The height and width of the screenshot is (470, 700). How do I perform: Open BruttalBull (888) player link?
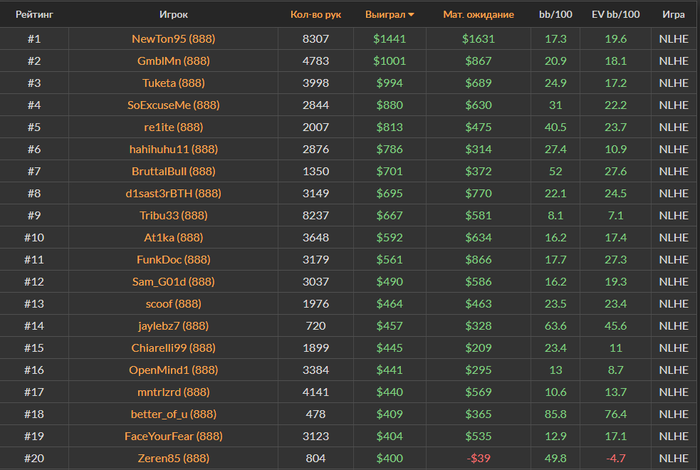[173, 171]
